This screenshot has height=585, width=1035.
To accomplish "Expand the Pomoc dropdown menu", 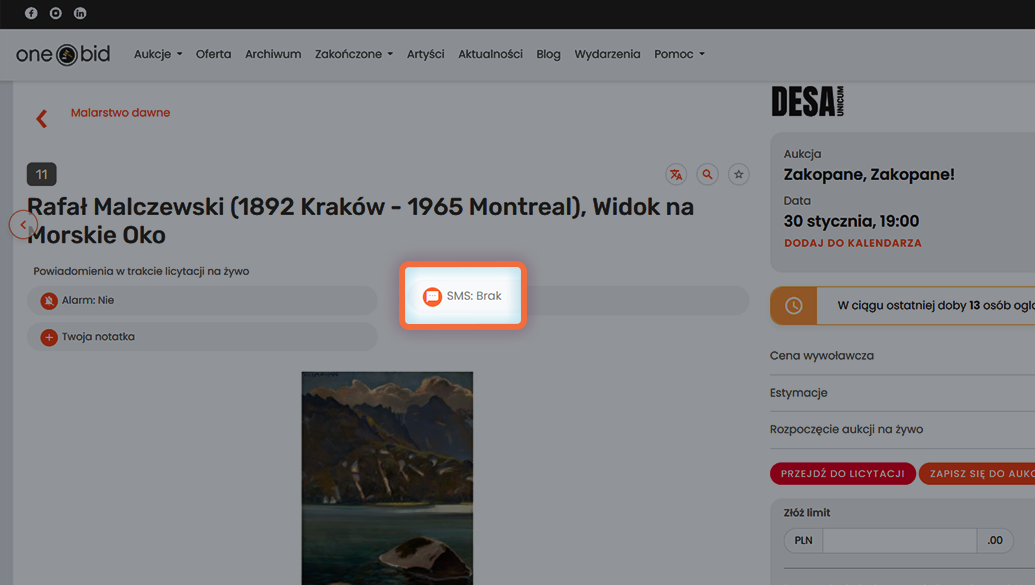I will 679,54.
